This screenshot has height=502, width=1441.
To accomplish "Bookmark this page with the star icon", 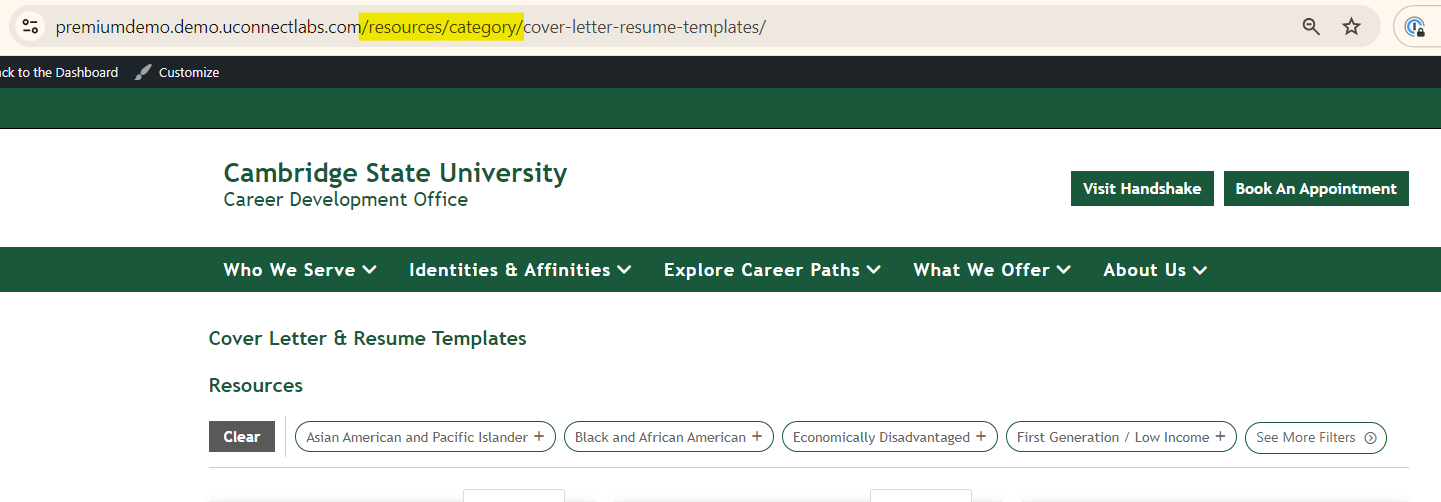I will coord(1352,27).
